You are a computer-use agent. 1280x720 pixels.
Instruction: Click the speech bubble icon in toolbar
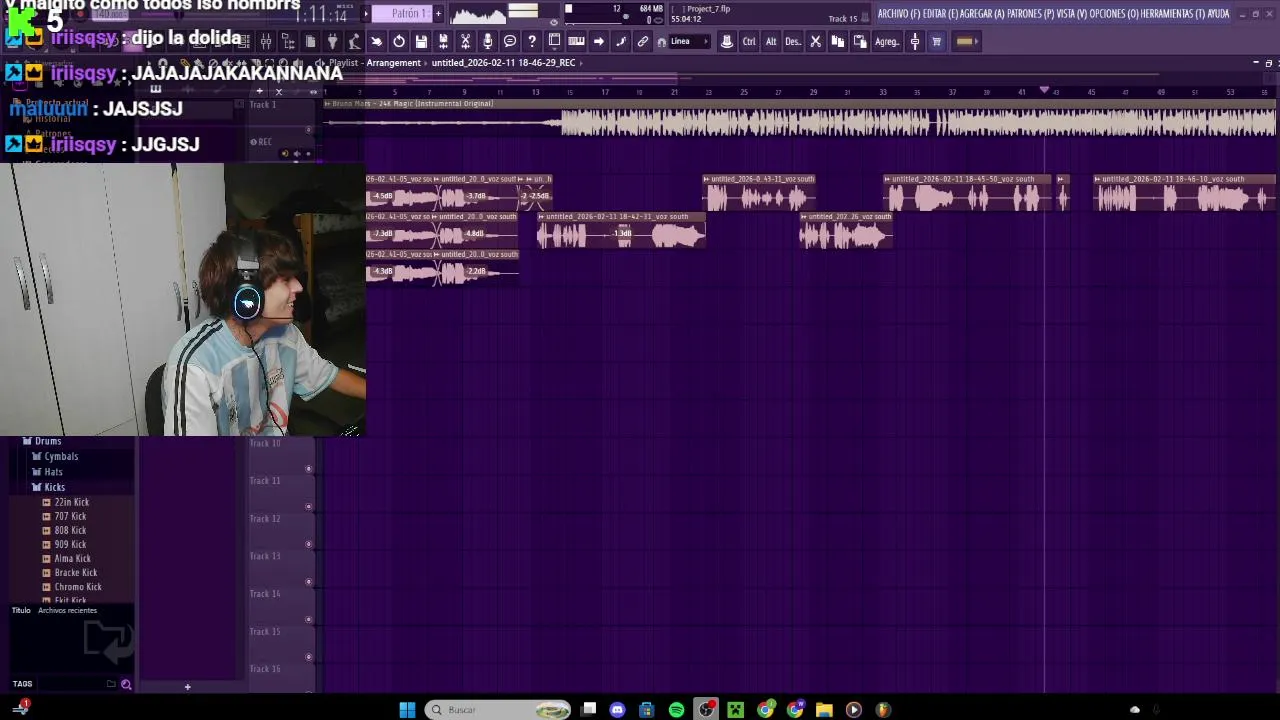coord(510,41)
